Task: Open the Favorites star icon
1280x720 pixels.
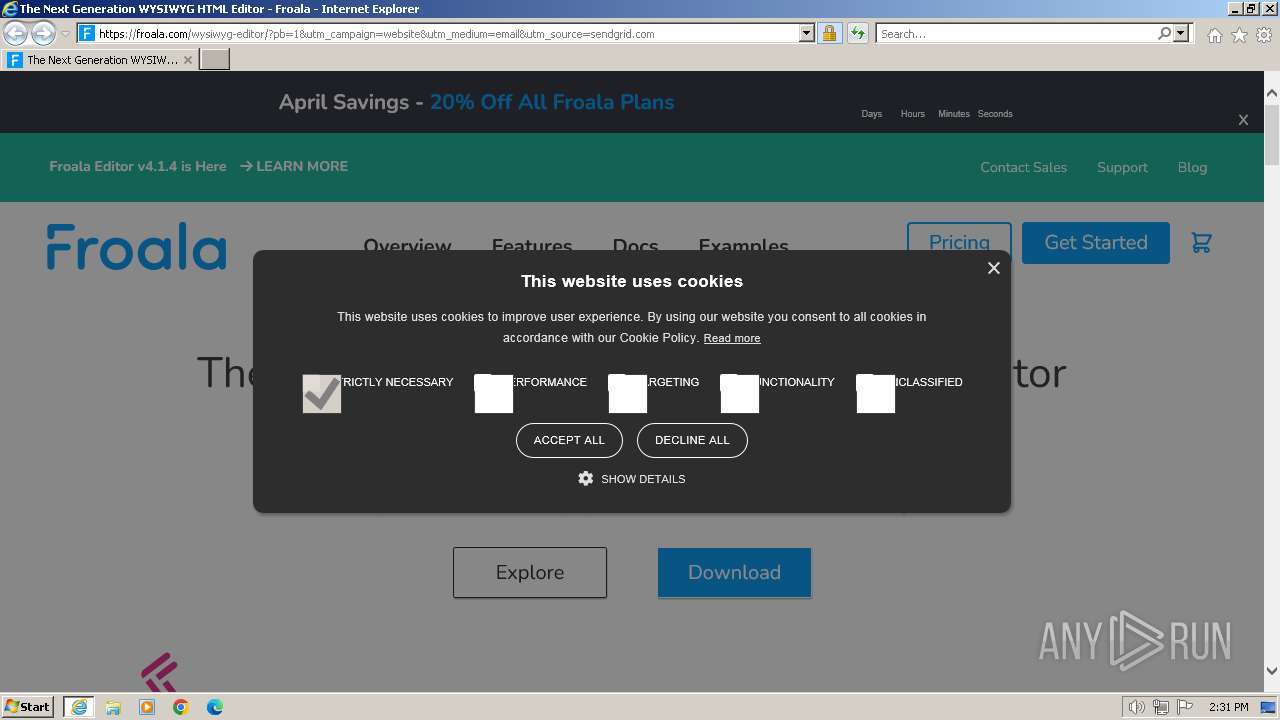Action: [x=1239, y=35]
